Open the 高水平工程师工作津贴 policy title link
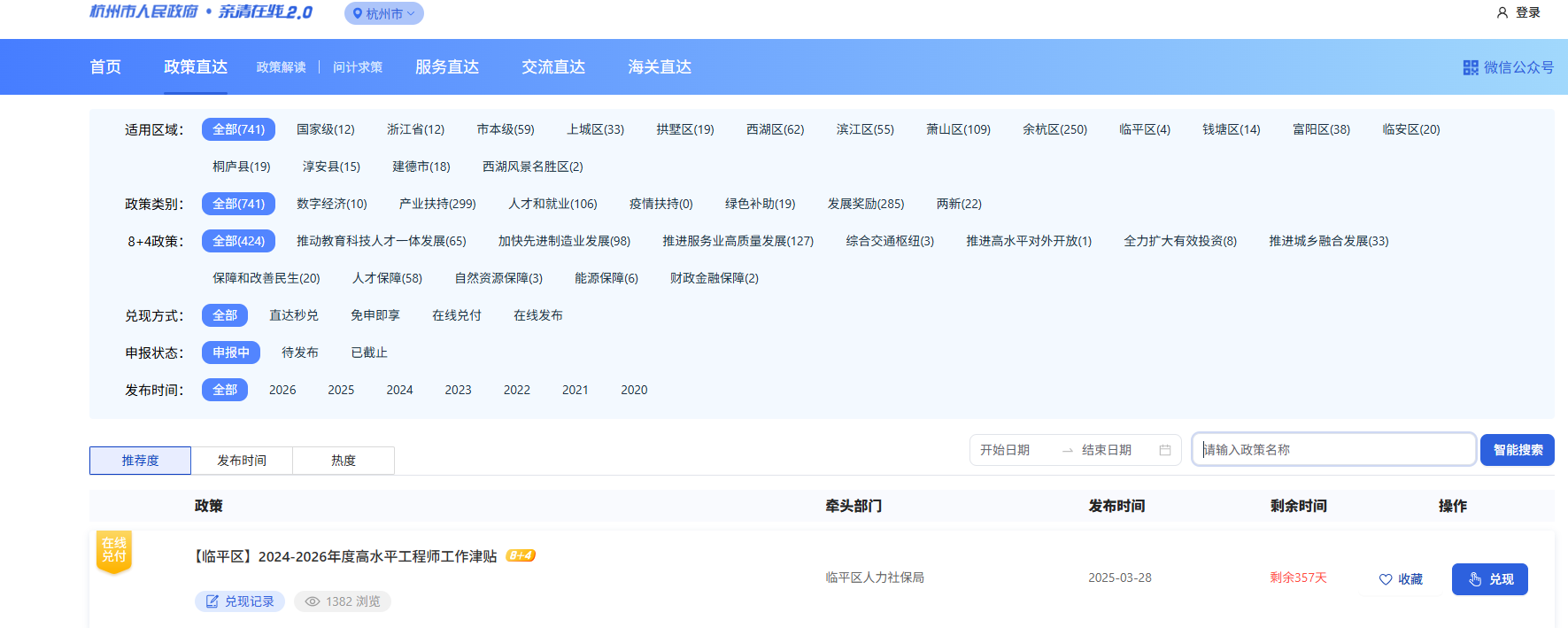1568x628 pixels. pos(346,556)
